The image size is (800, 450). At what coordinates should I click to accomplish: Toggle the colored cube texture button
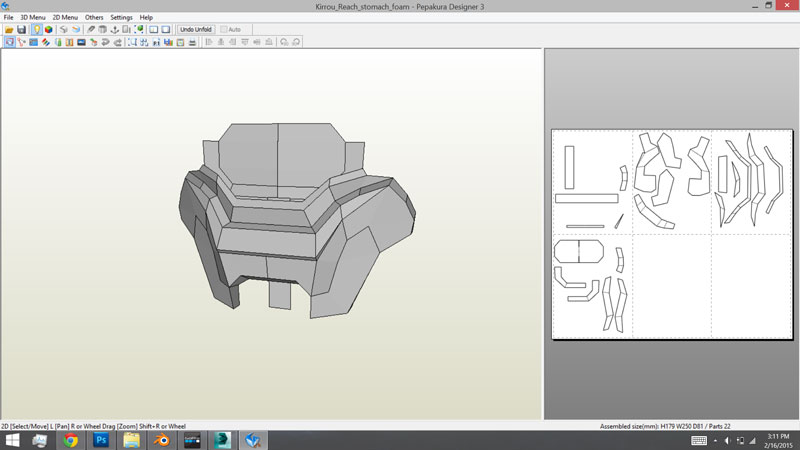pos(48,30)
